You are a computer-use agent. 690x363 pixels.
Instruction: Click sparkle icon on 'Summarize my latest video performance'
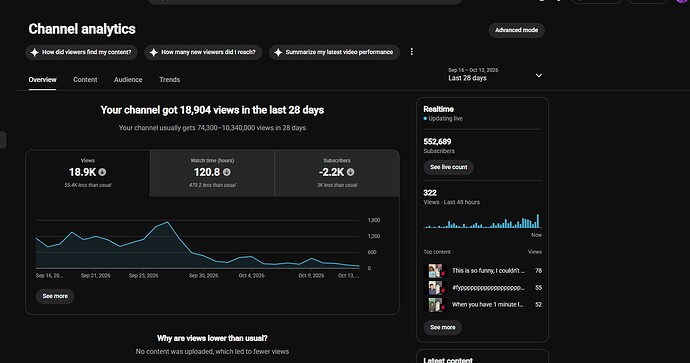(278, 52)
